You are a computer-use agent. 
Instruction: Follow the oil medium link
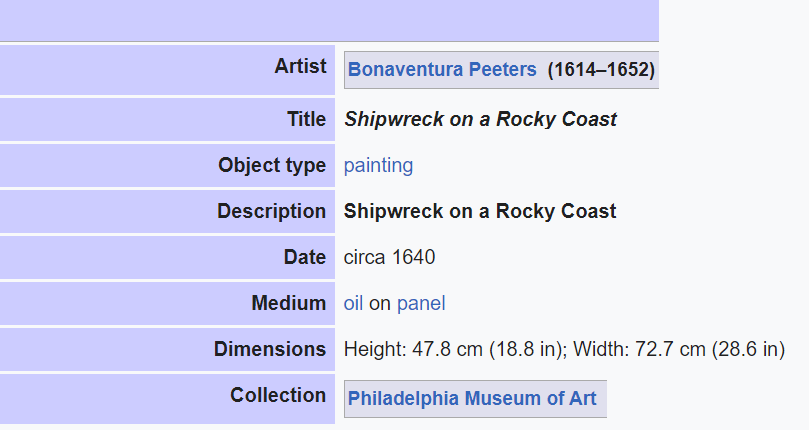(x=353, y=304)
